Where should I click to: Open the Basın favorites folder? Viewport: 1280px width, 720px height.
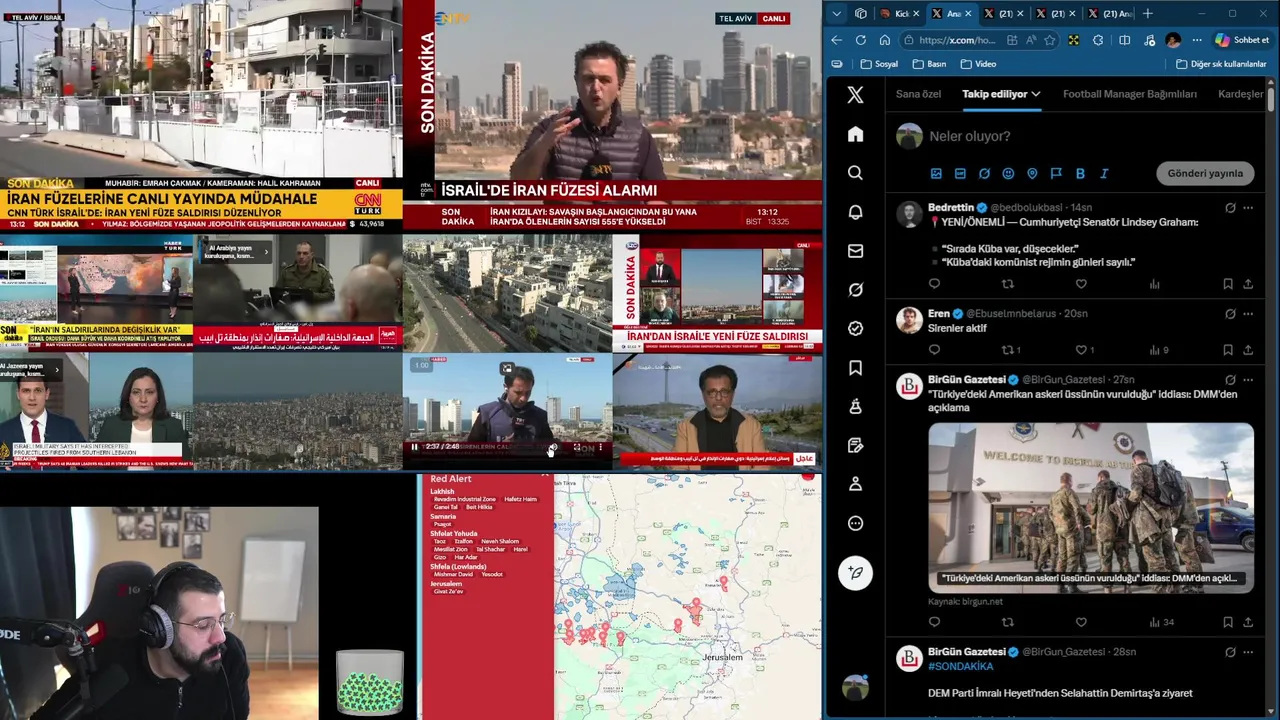pos(929,64)
